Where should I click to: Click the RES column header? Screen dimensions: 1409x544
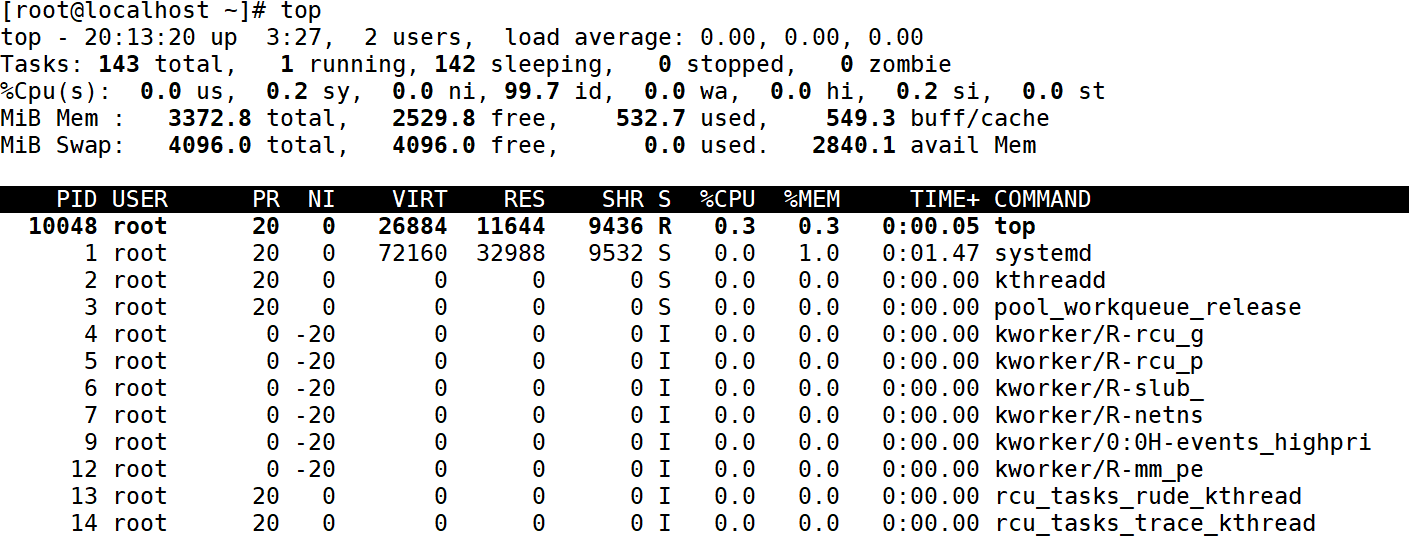pos(525,199)
